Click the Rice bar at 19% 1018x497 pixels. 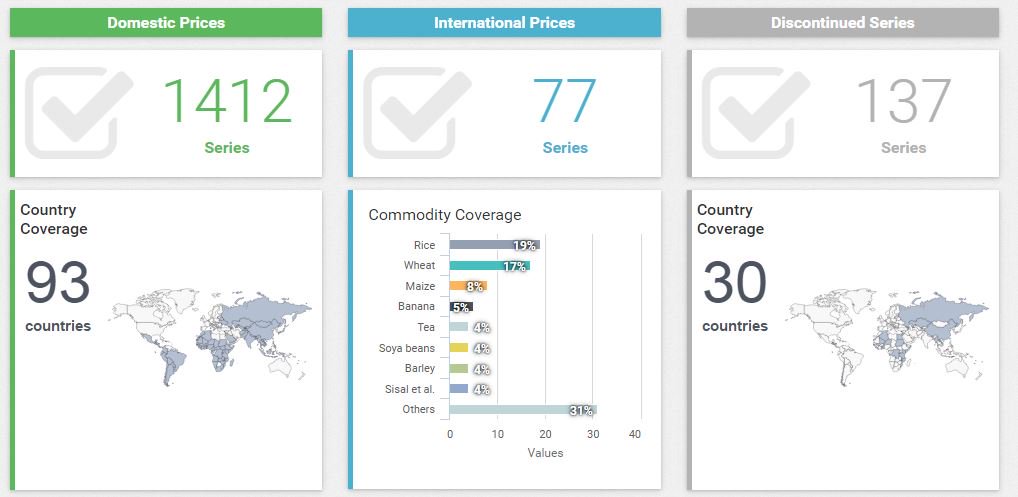click(495, 245)
